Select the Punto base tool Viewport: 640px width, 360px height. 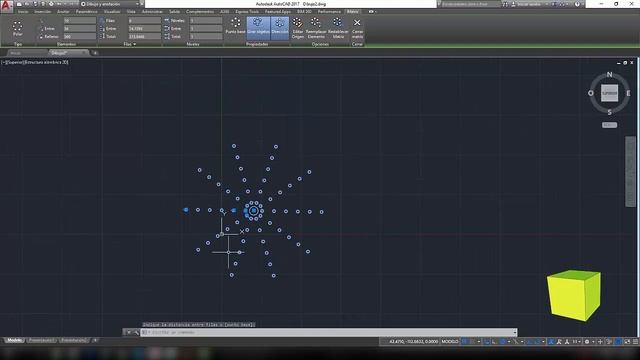click(x=236, y=26)
